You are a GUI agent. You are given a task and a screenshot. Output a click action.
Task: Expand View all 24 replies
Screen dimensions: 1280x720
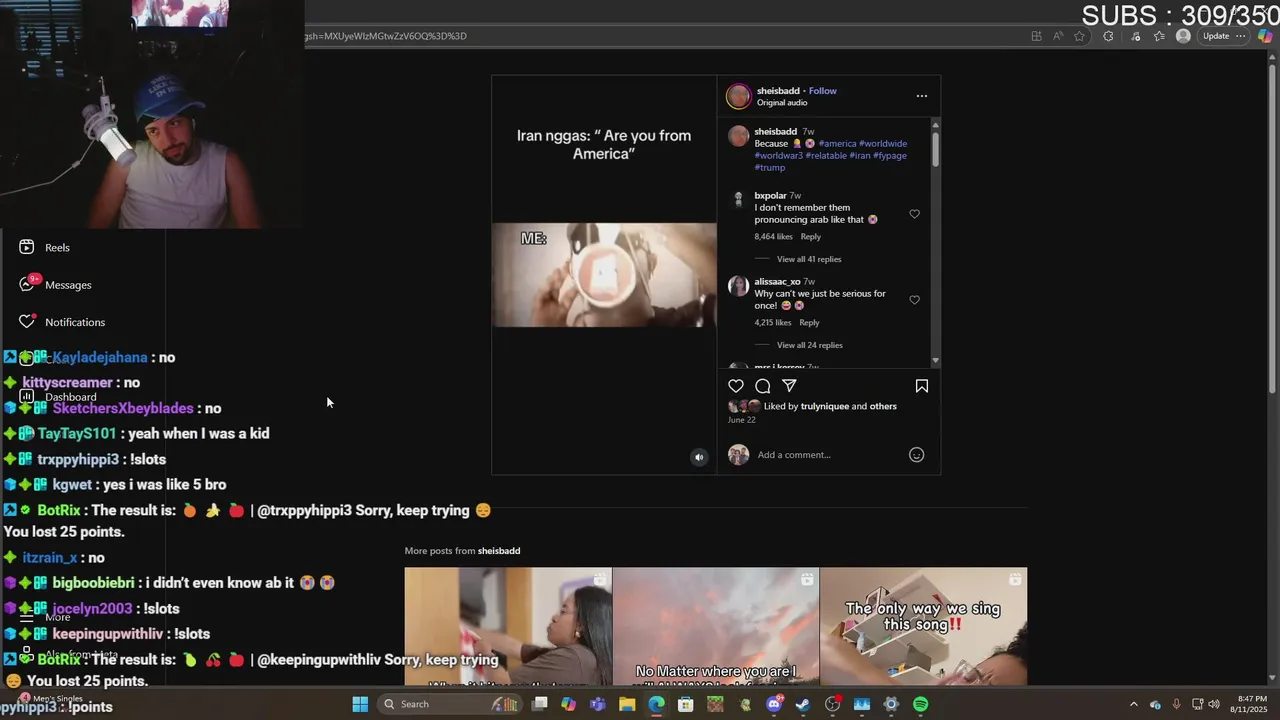(810, 345)
